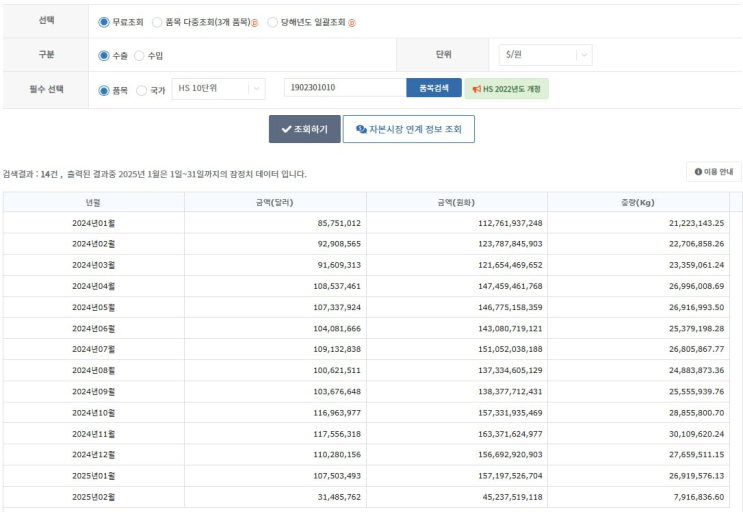Select the 국가 radio button
The height and width of the screenshot is (512, 743).
coord(141,90)
